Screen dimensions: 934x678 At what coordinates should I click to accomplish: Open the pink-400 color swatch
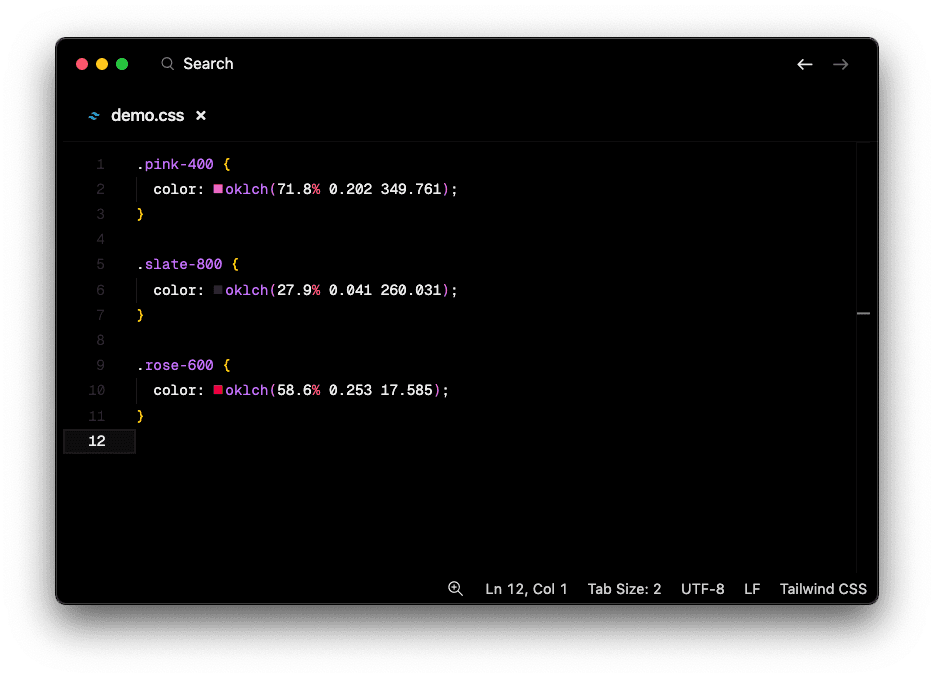coord(218,189)
